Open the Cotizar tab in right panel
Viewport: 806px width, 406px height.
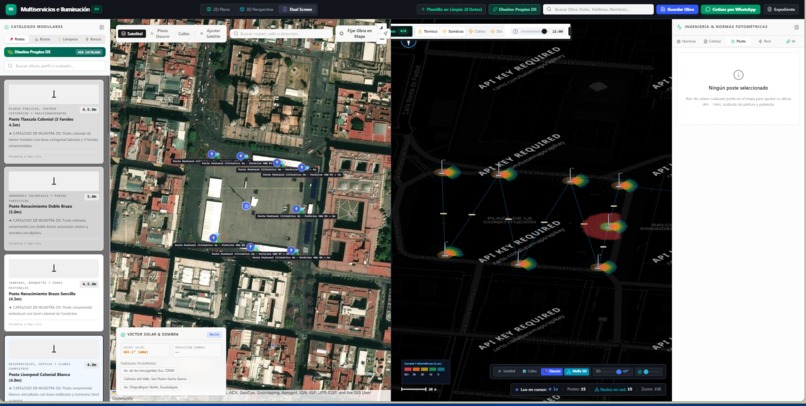(712, 41)
